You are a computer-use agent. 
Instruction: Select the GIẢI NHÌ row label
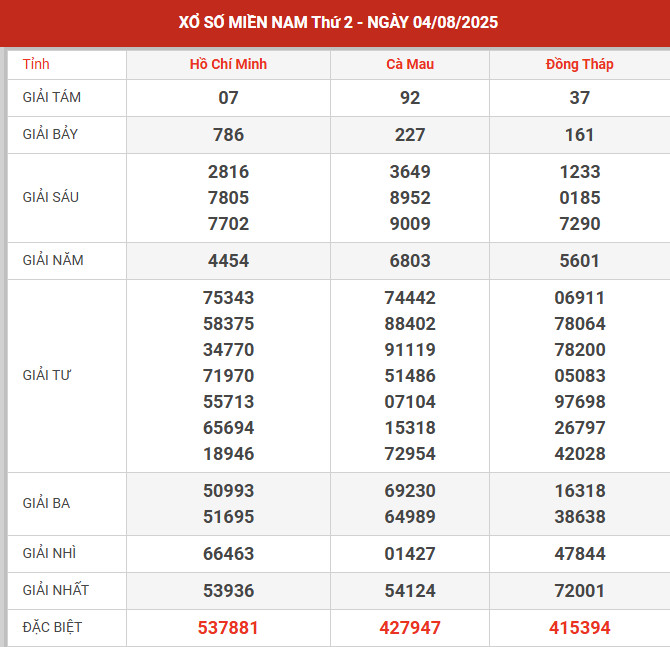tap(49, 553)
